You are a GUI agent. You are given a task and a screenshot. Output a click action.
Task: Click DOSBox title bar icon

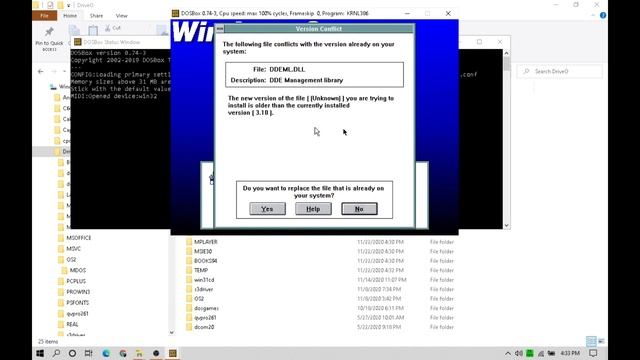pos(175,13)
